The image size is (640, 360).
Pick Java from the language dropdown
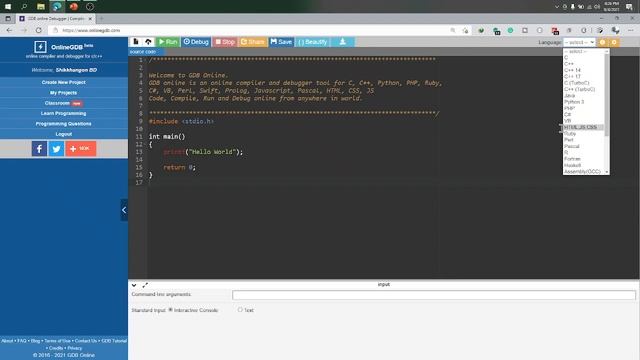[569, 96]
